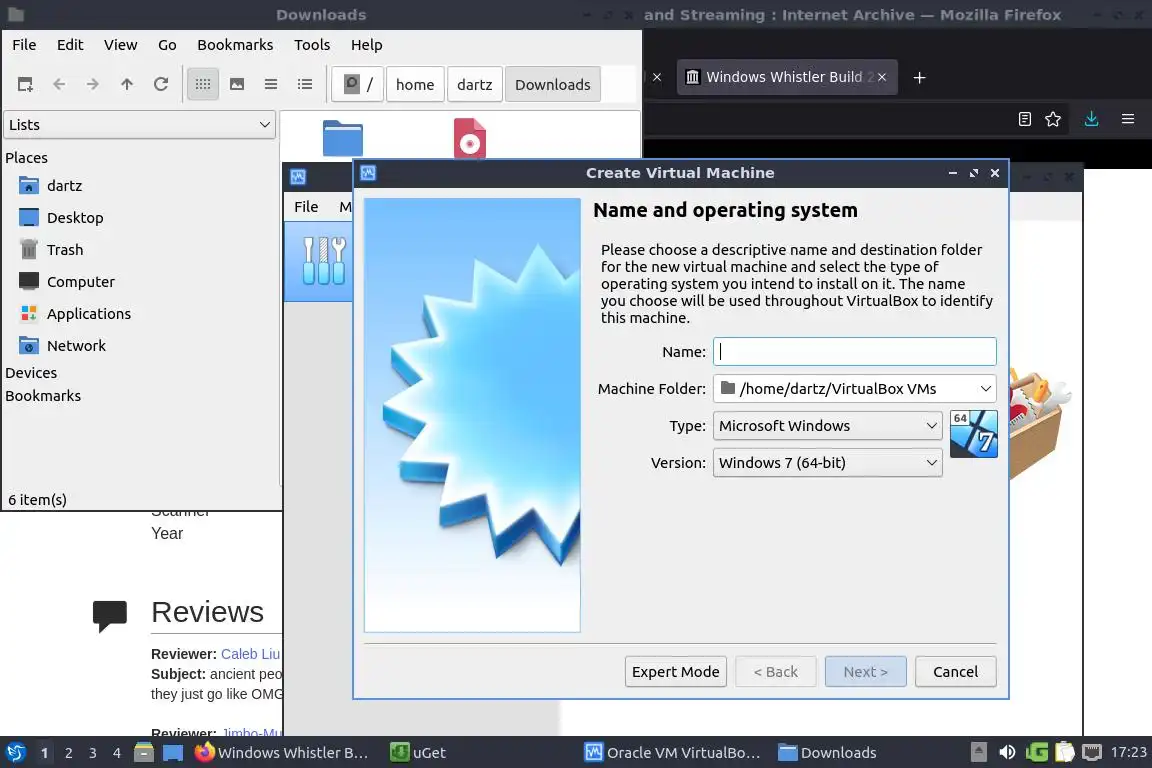Open Trash in Places sidebar
The image size is (1152, 768).
(65, 250)
